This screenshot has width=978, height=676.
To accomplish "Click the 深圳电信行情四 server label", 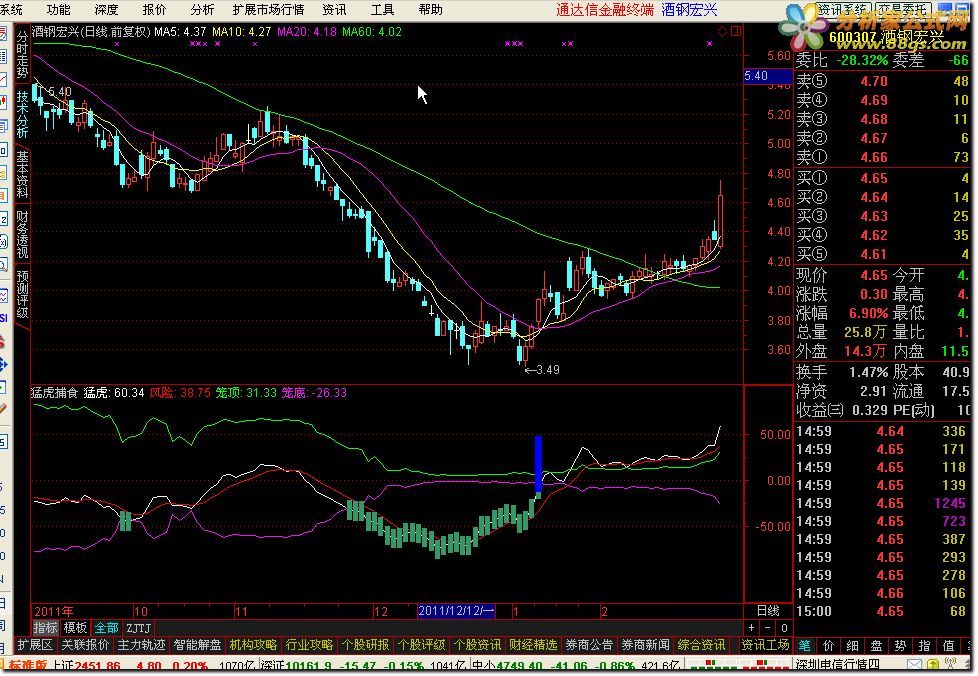I will point(838,665).
